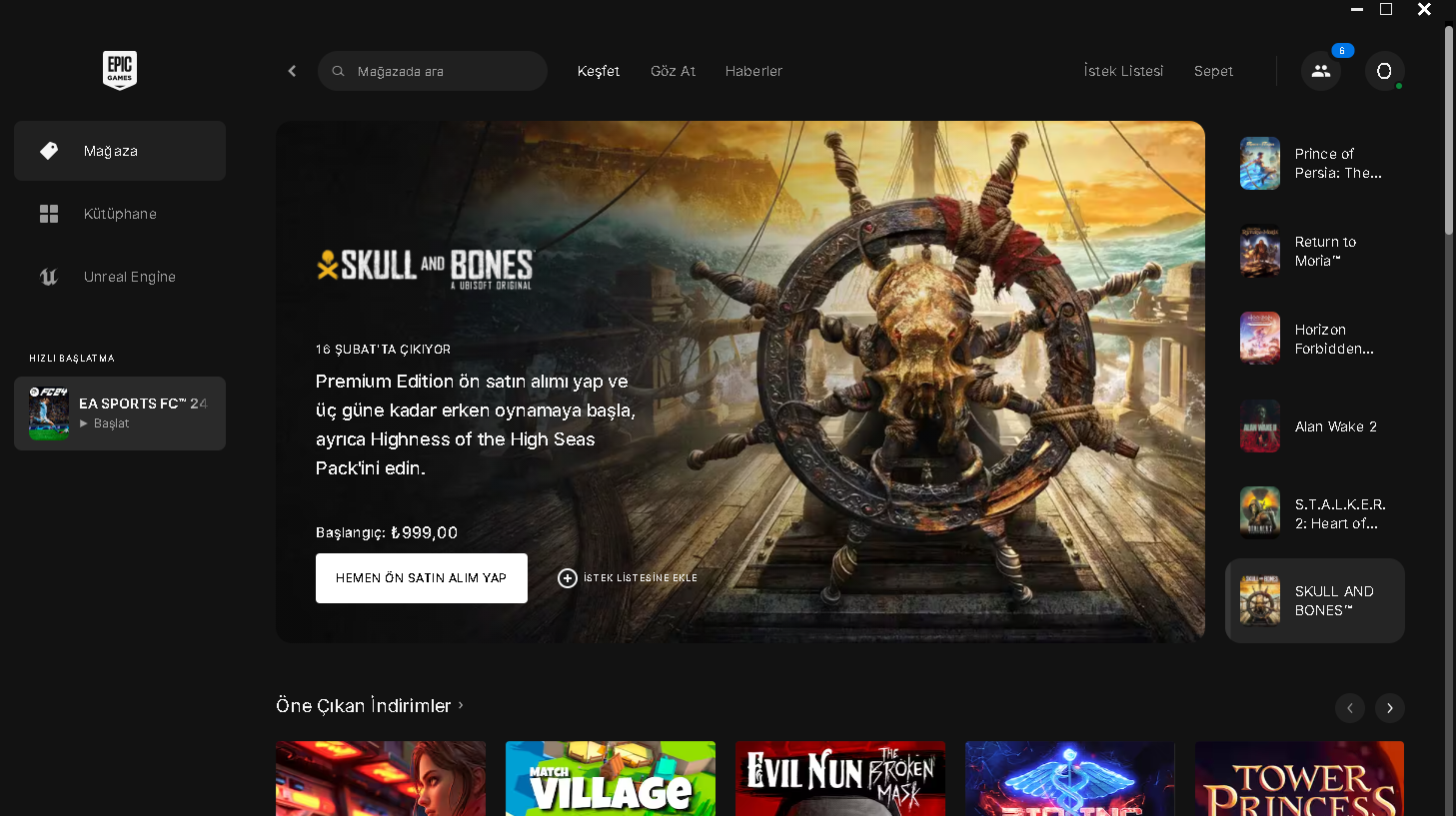Open the blue caduceus game card
1456x816 pixels.
(x=1070, y=778)
